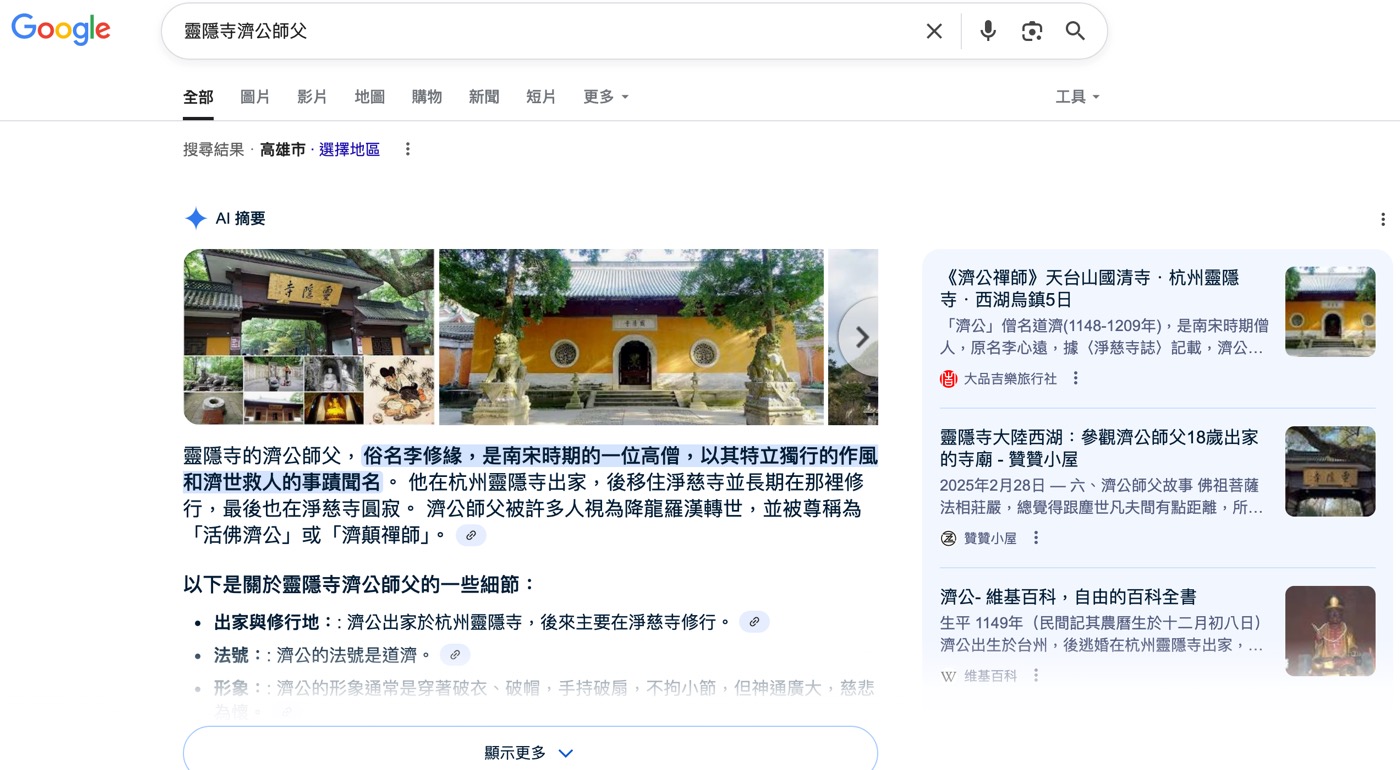Open source link icon after 法號 bullet

pyautogui.click(x=455, y=655)
